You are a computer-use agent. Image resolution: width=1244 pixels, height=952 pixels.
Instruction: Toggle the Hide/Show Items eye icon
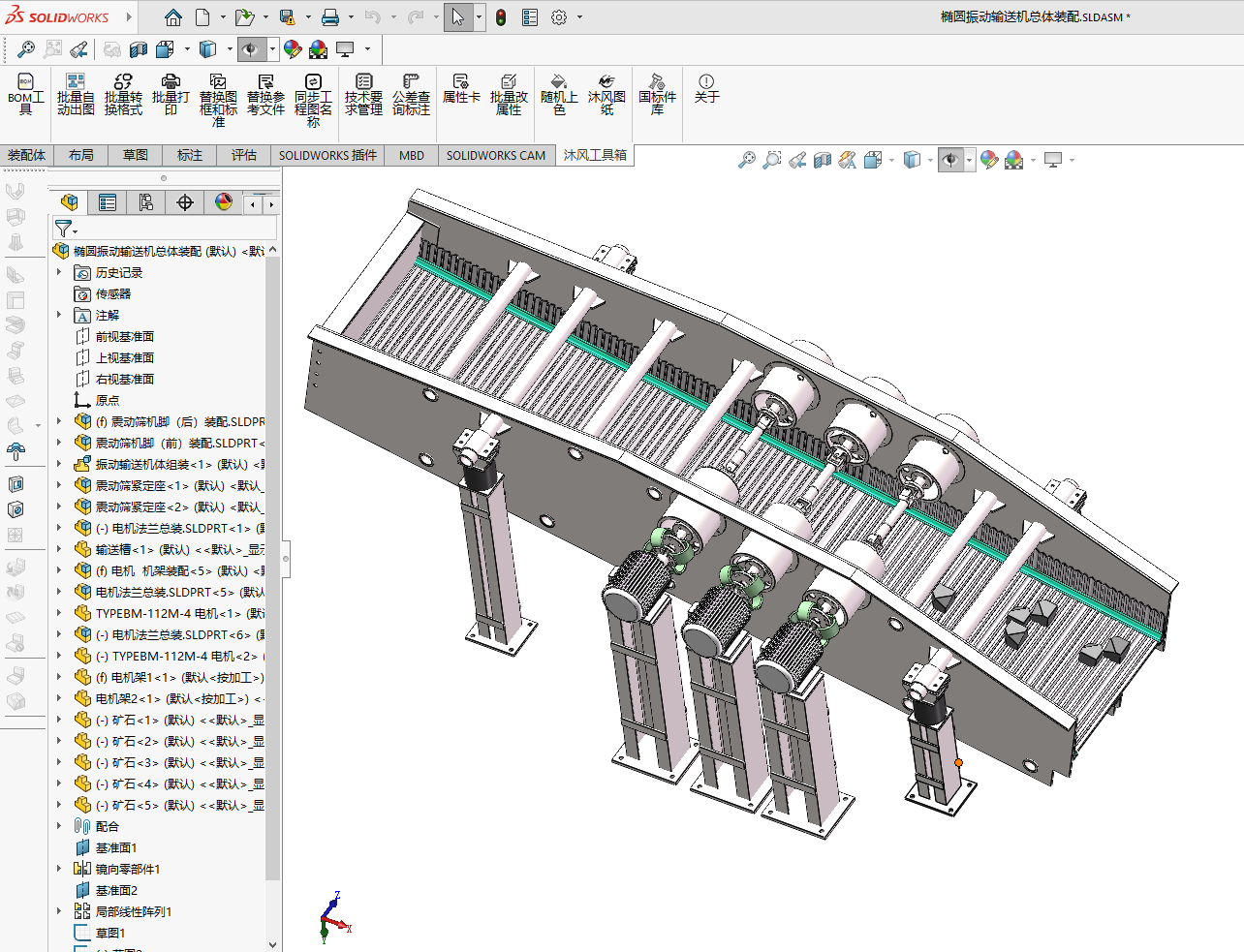(x=950, y=160)
